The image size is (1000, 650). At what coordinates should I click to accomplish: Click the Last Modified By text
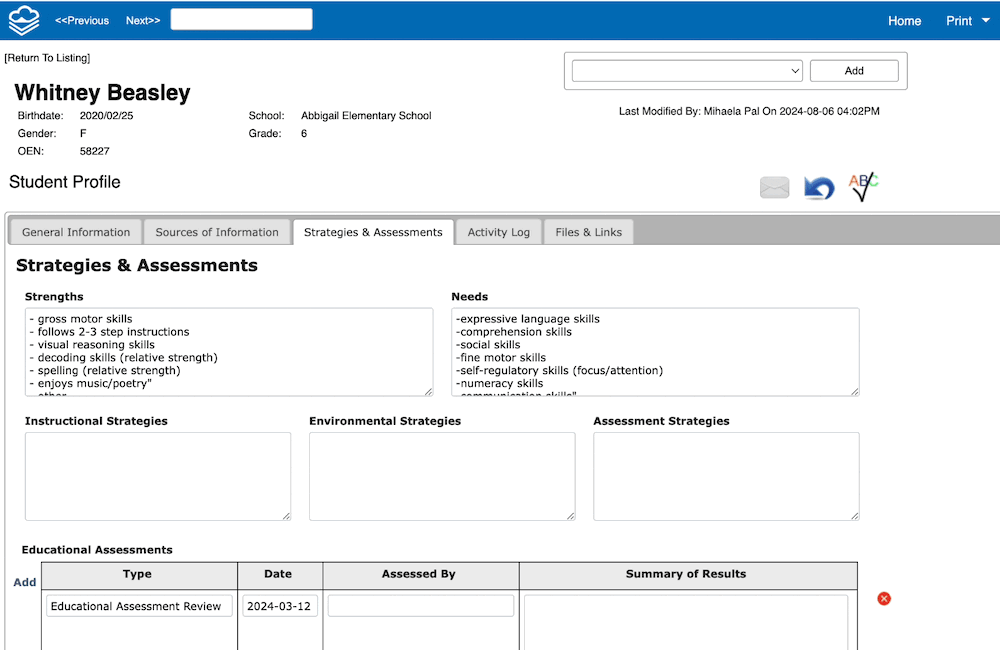point(749,111)
